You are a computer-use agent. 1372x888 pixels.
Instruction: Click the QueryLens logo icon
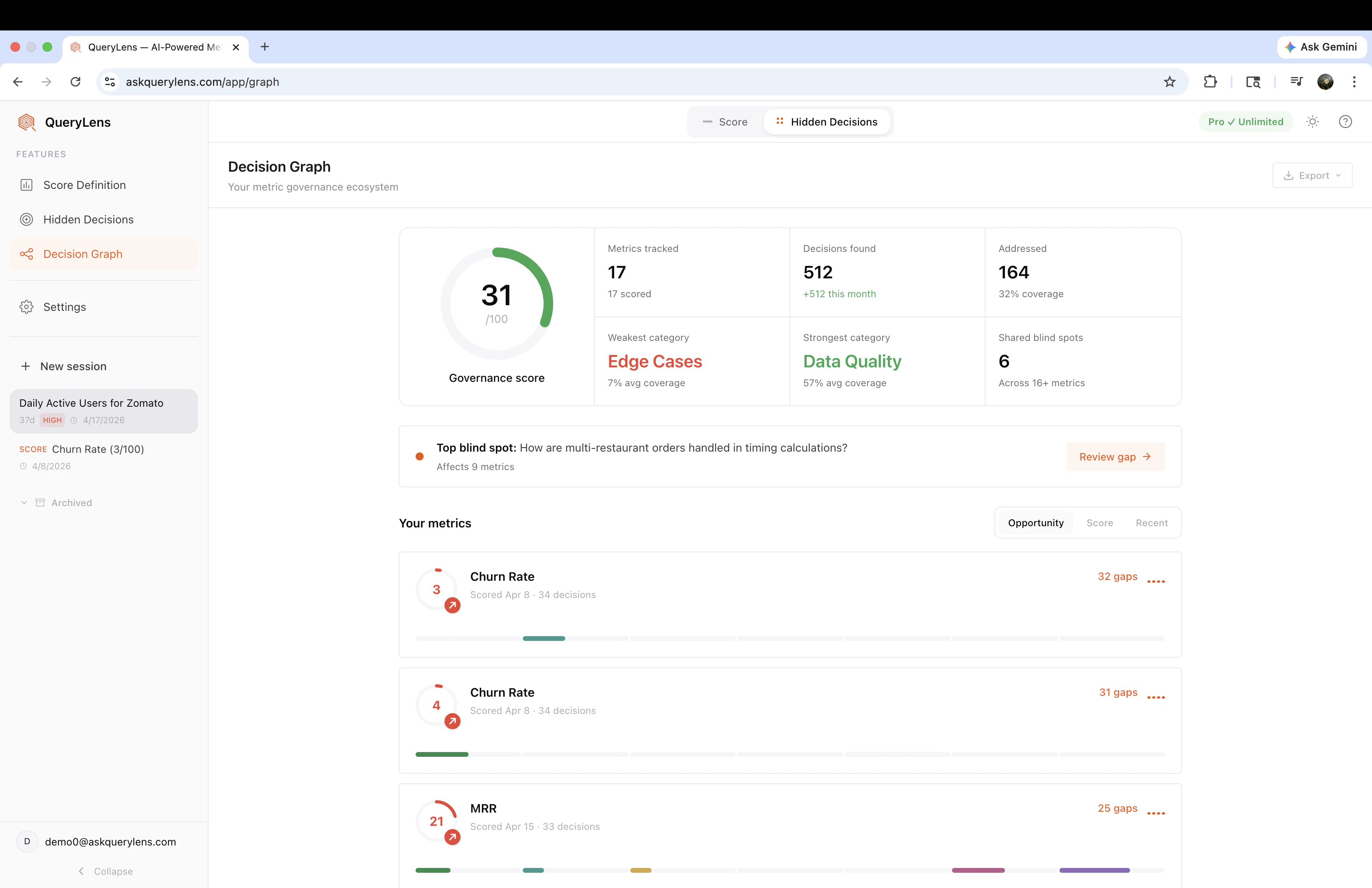(26, 122)
